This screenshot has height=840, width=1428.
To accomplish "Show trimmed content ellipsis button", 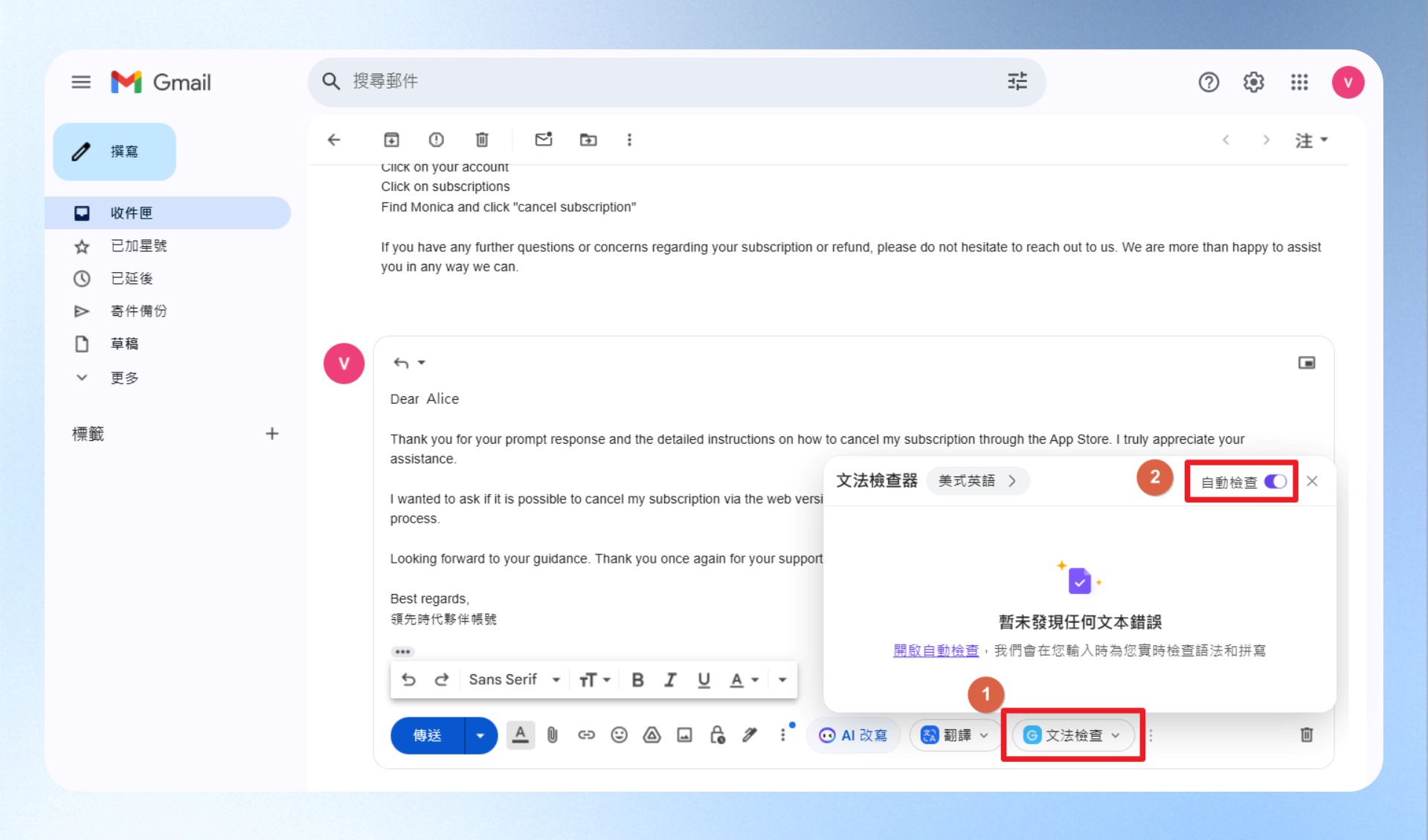I will (402, 652).
